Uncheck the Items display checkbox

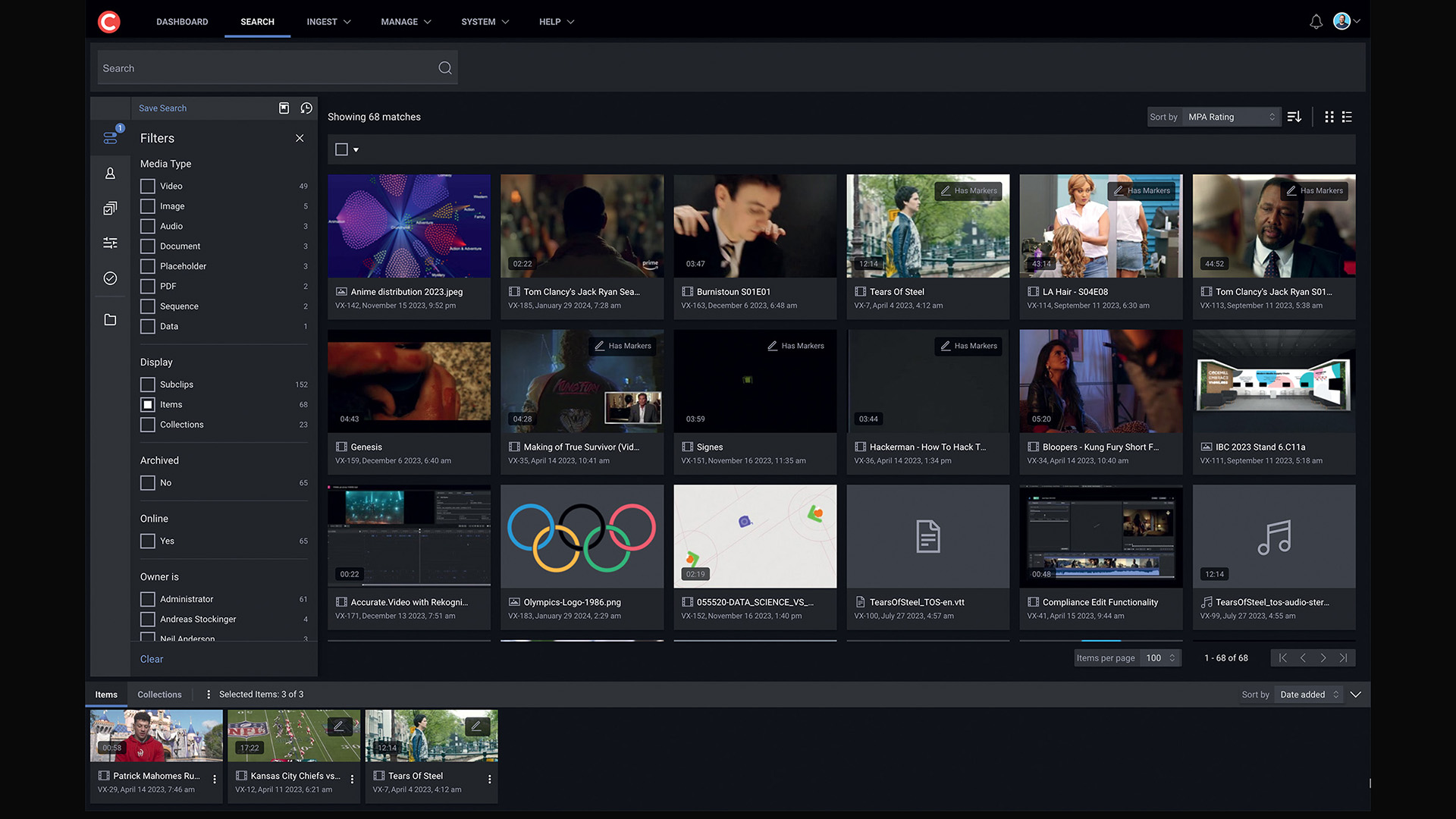point(148,405)
